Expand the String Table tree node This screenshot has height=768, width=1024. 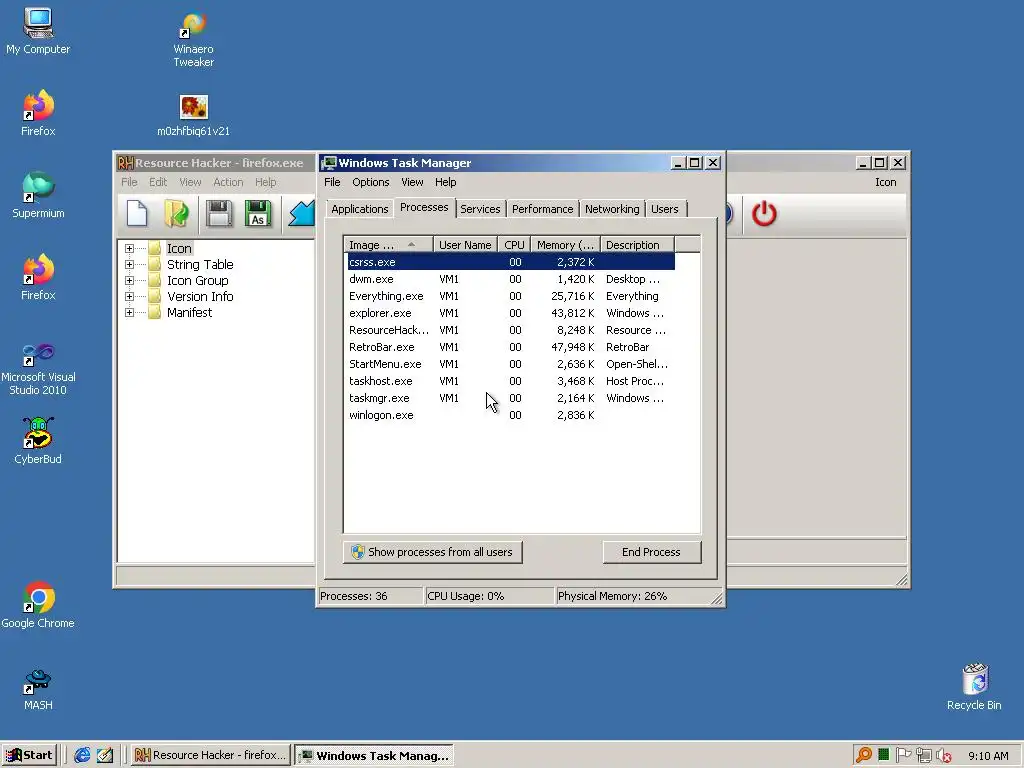[x=129, y=264]
